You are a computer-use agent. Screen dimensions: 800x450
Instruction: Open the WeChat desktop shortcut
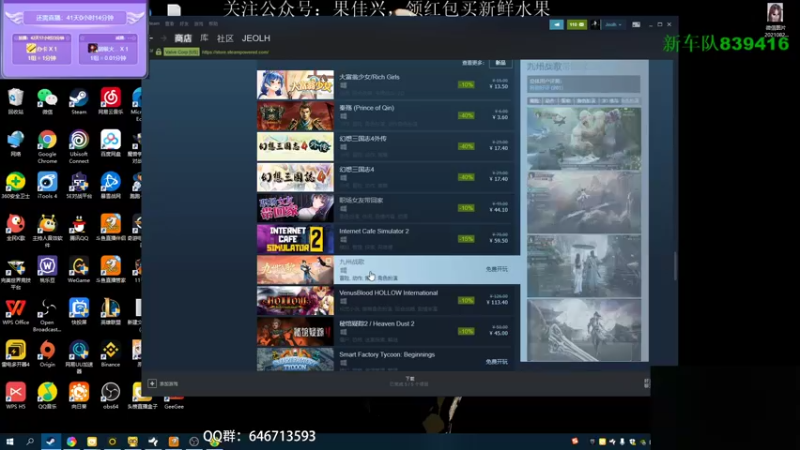tap(47, 101)
